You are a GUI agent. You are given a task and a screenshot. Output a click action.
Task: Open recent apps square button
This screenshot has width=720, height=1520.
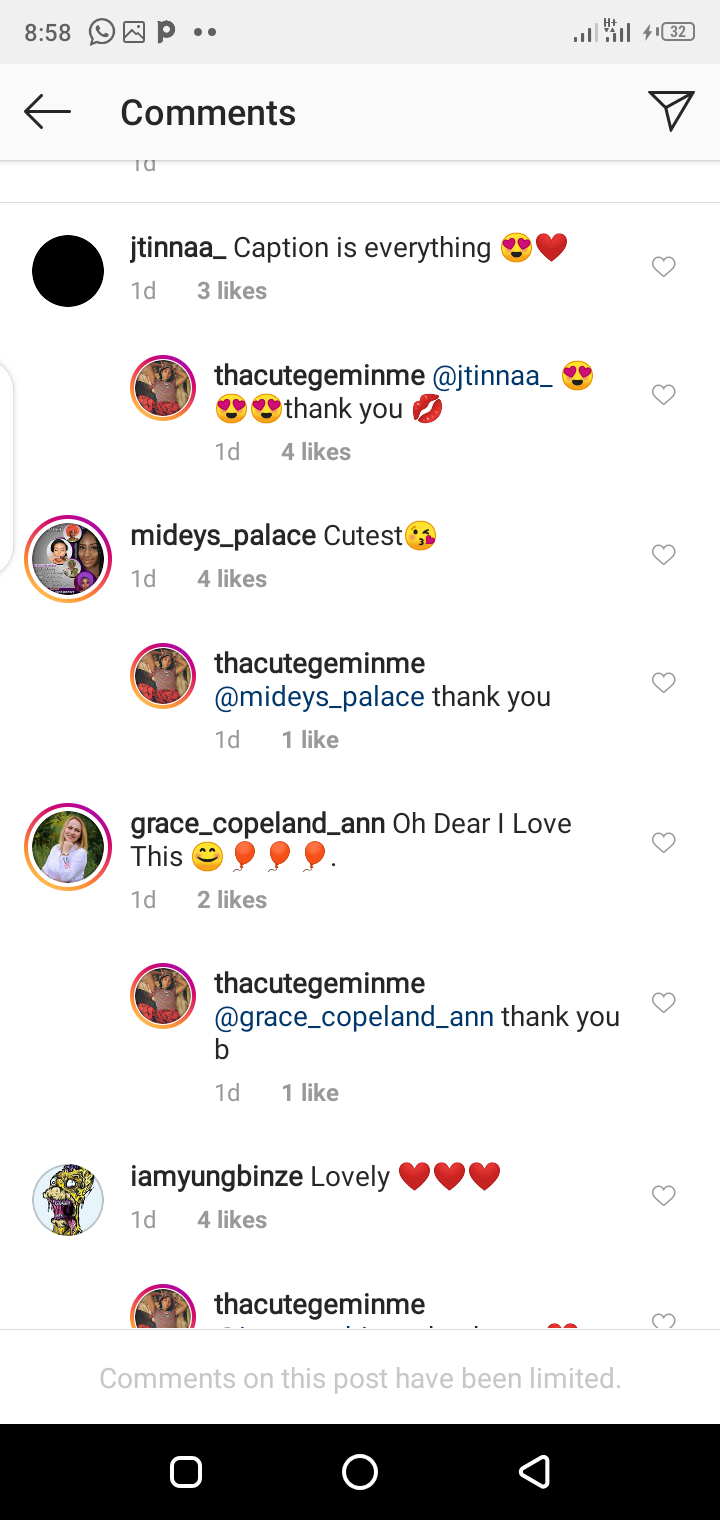click(186, 1472)
